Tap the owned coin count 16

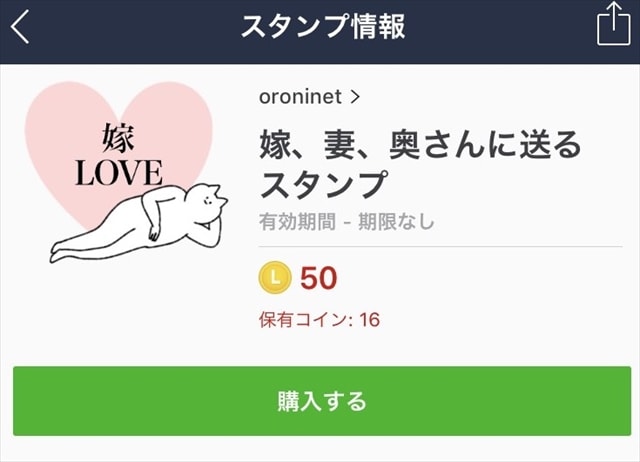369,321
